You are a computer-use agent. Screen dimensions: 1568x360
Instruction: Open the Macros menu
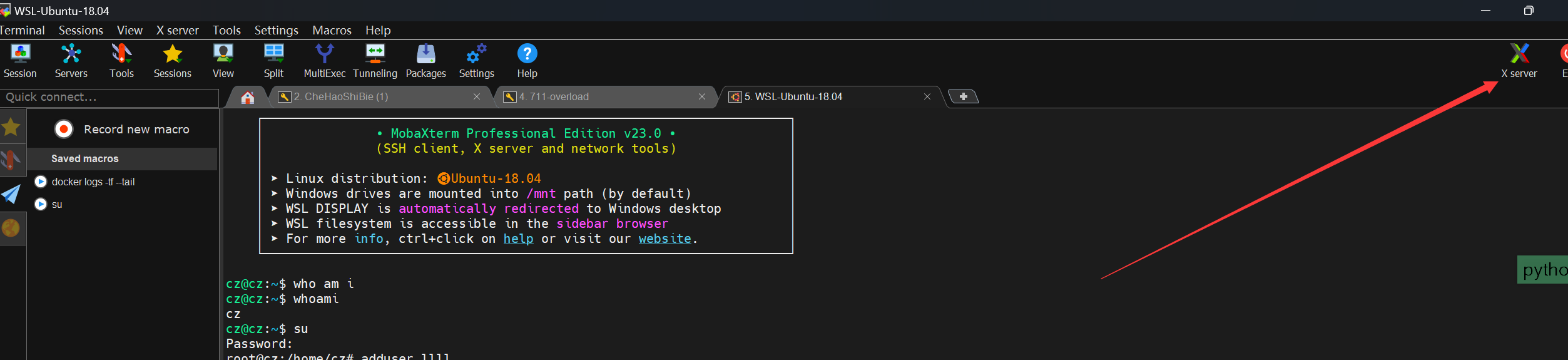click(x=332, y=30)
